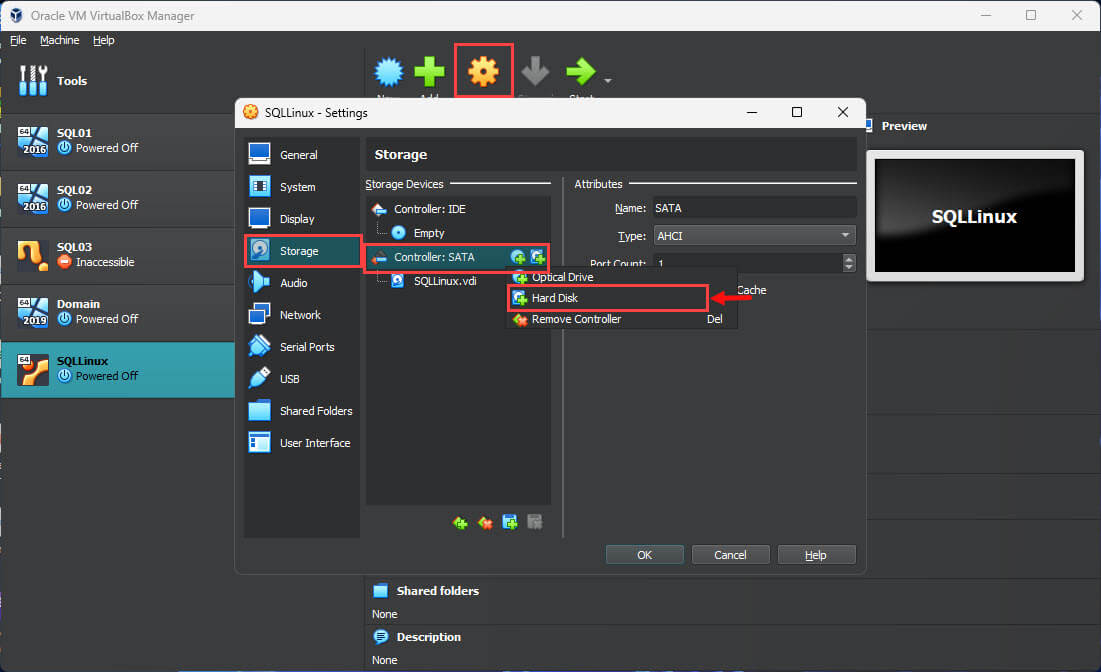This screenshot has height=672, width=1101.
Task: Open the Display settings category
Action: pyautogui.click(x=302, y=219)
